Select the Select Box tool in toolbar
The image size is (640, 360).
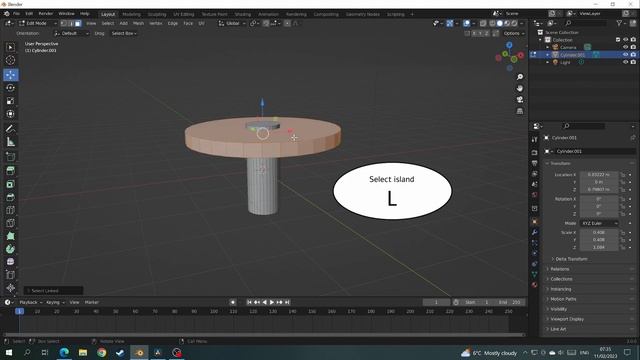[11, 47]
